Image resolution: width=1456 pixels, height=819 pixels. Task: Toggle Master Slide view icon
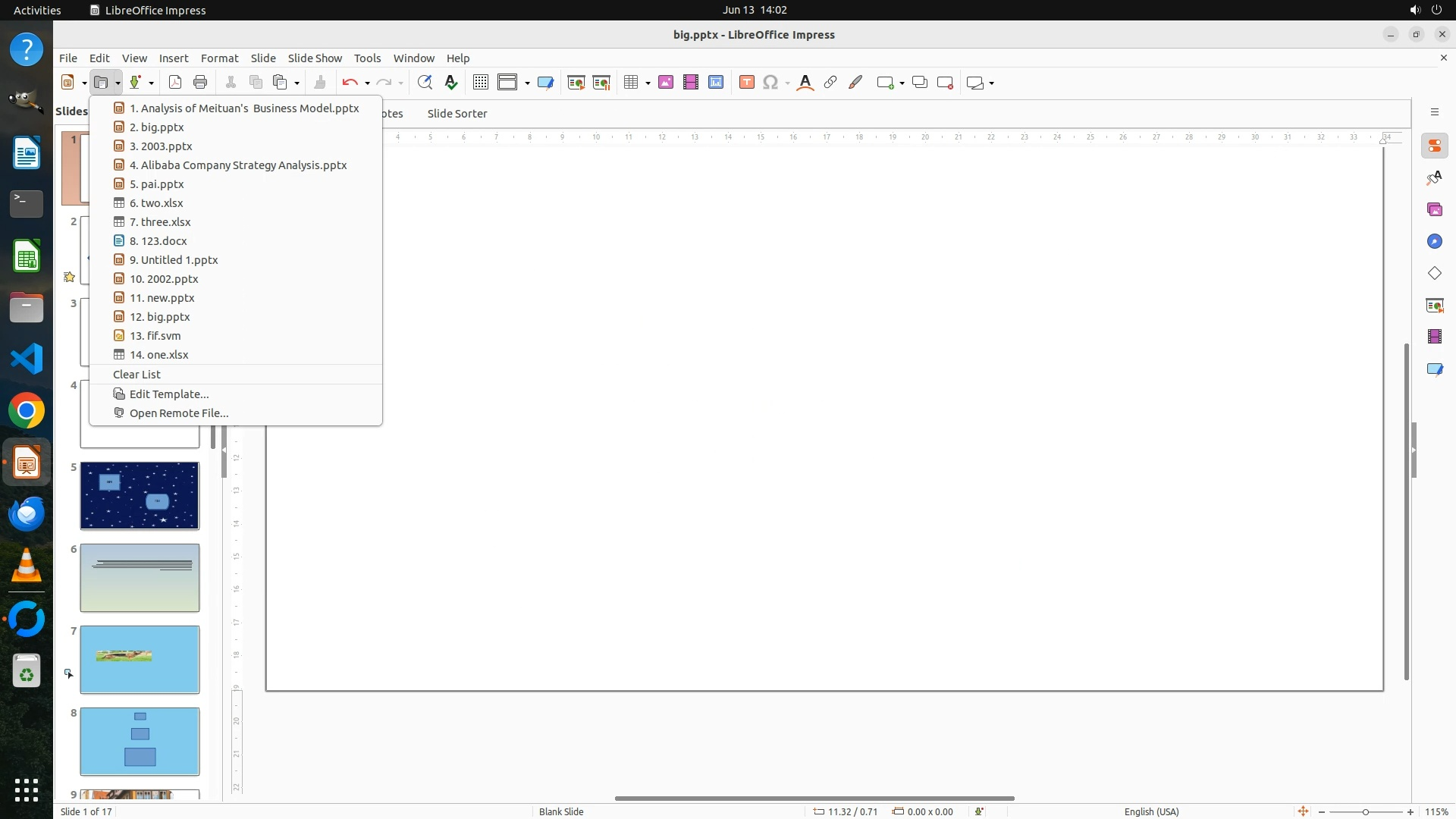point(545,83)
